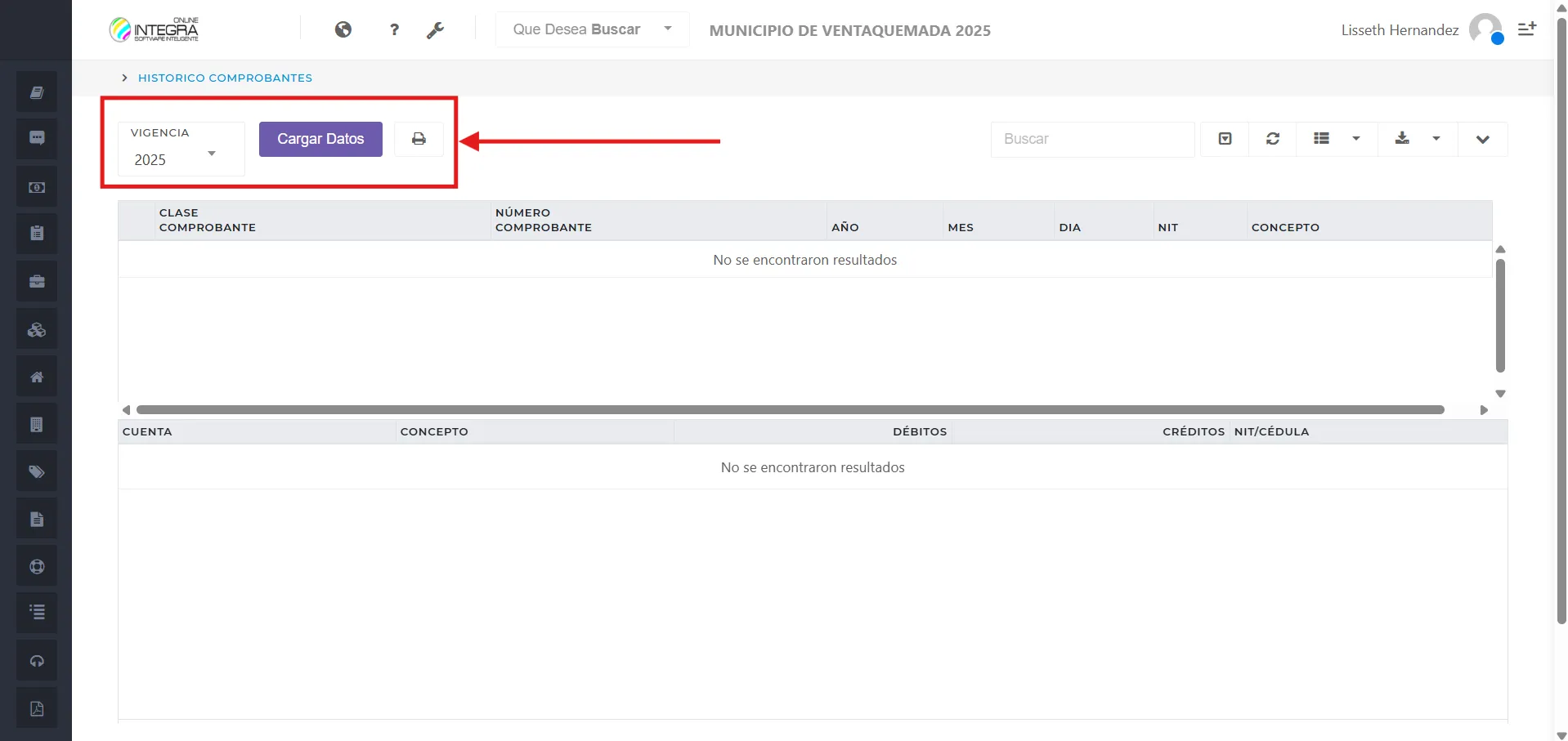Open the PDF document icon at sidebar bottom
The height and width of the screenshot is (741, 1568).
click(36, 708)
